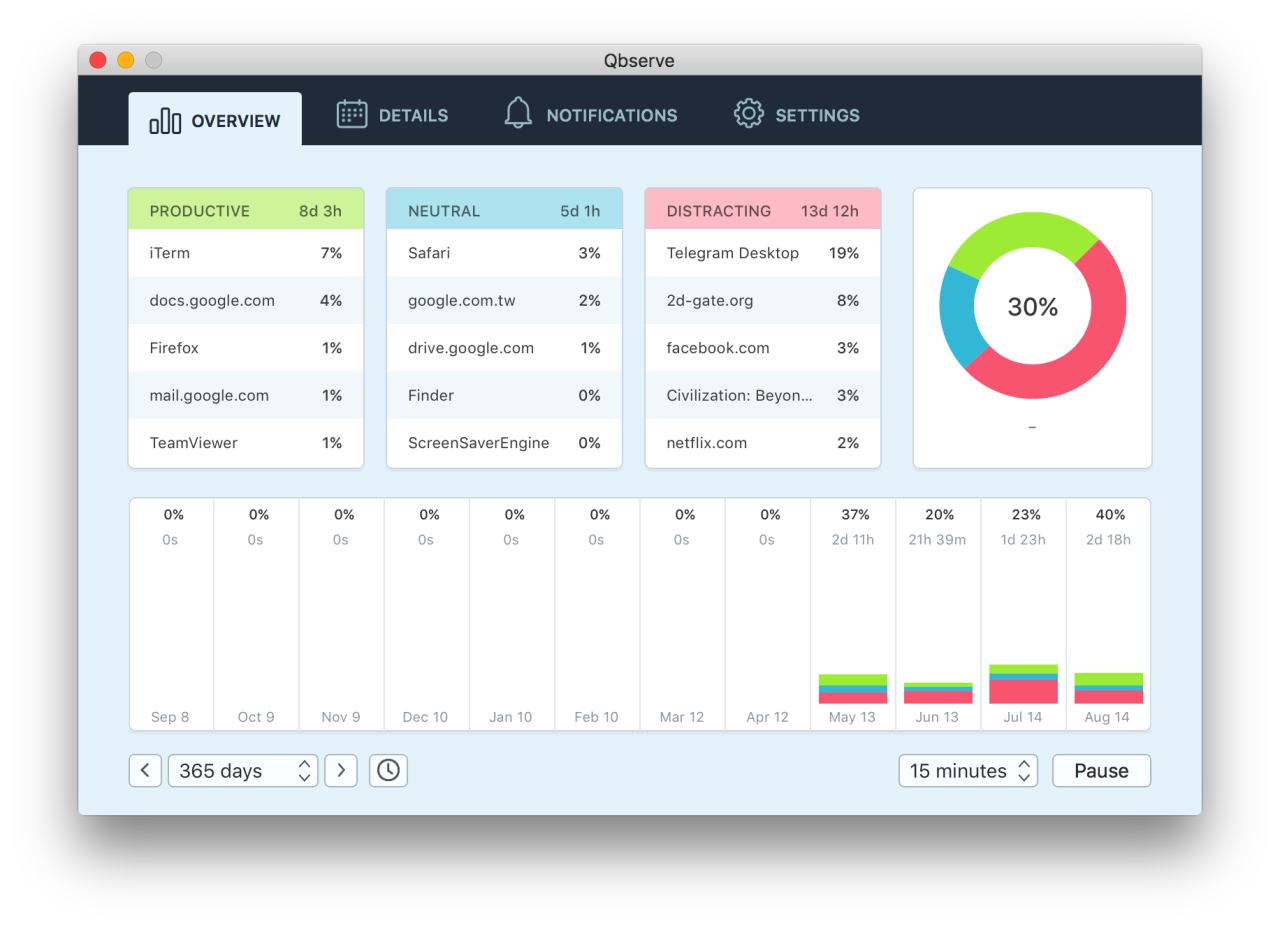Viewport: 1280px width, 927px height.
Task: Switch to the Details tab
Action: point(412,116)
